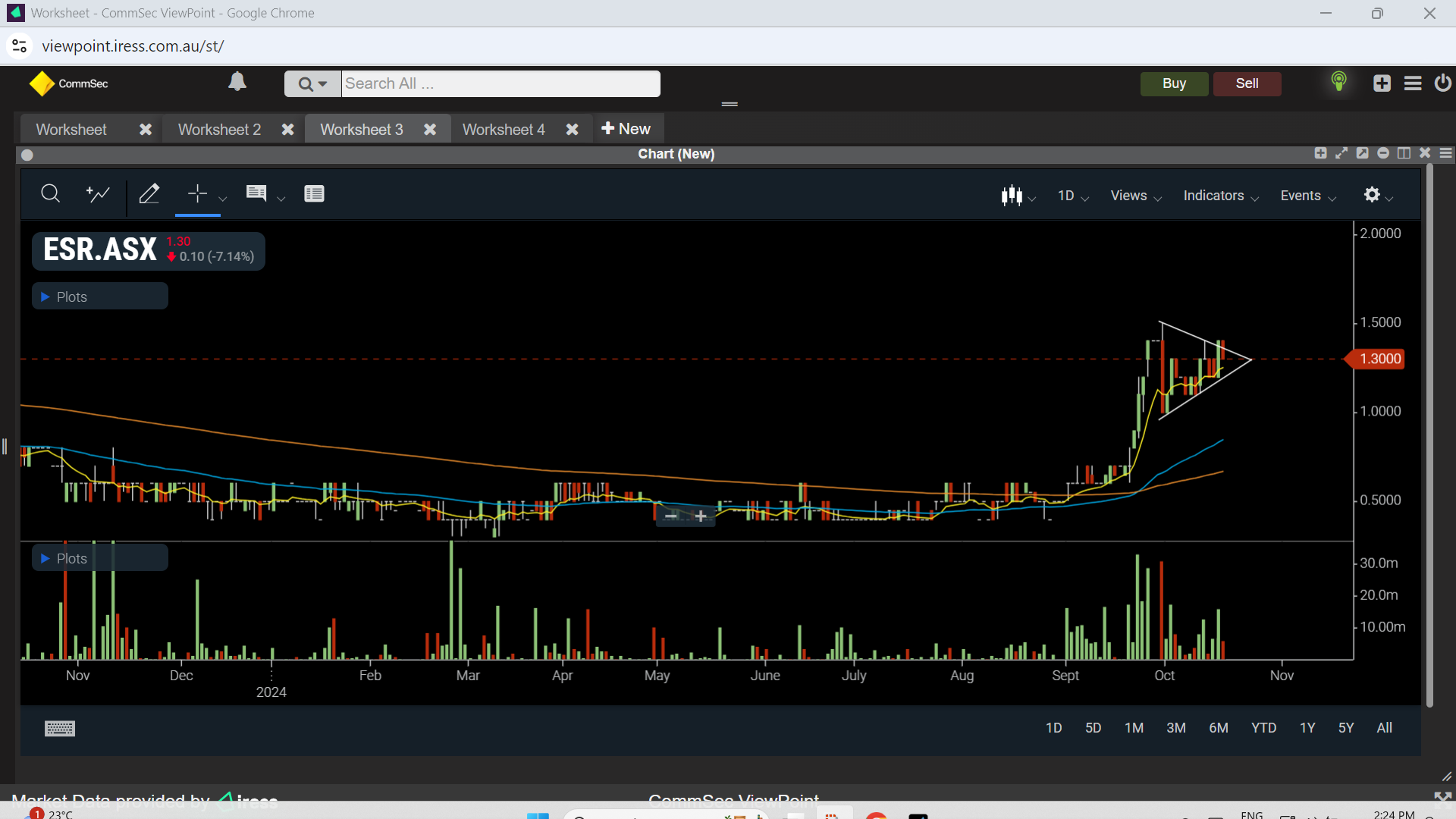Screen dimensions: 1456x819
Task: Close the first Worksheet tab
Action: [x=146, y=130]
